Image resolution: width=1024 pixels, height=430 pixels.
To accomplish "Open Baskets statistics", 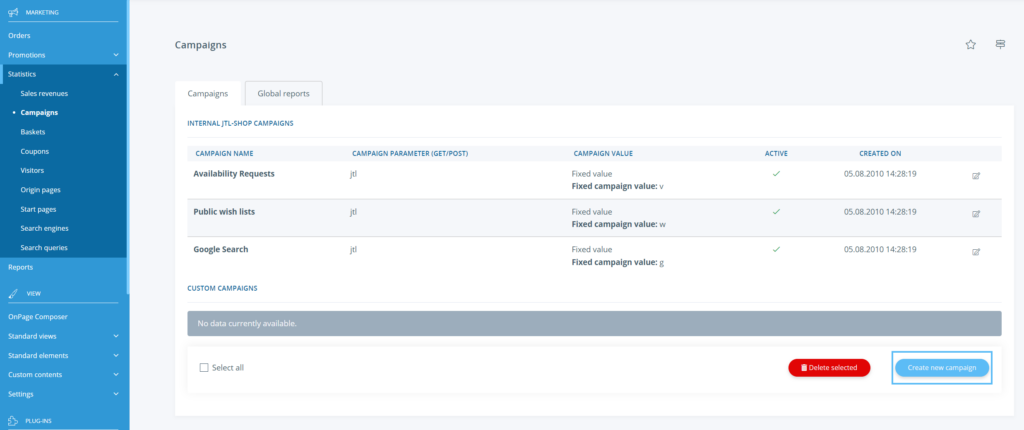I will (33, 132).
